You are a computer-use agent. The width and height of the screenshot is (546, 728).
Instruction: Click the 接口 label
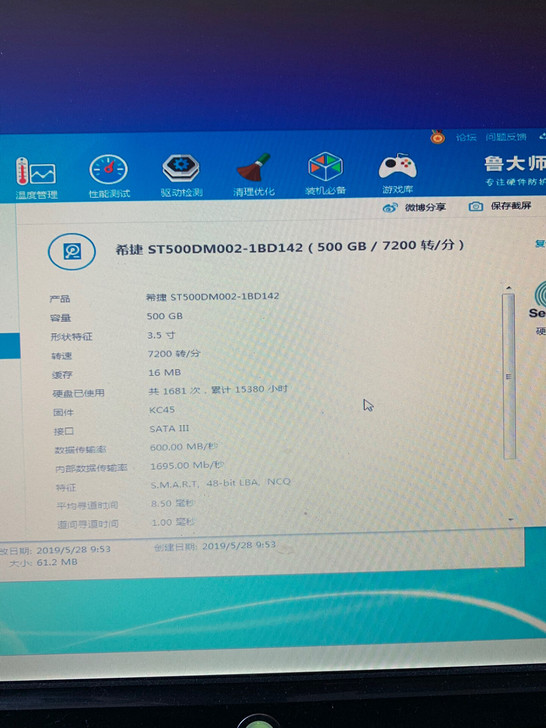[64, 431]
